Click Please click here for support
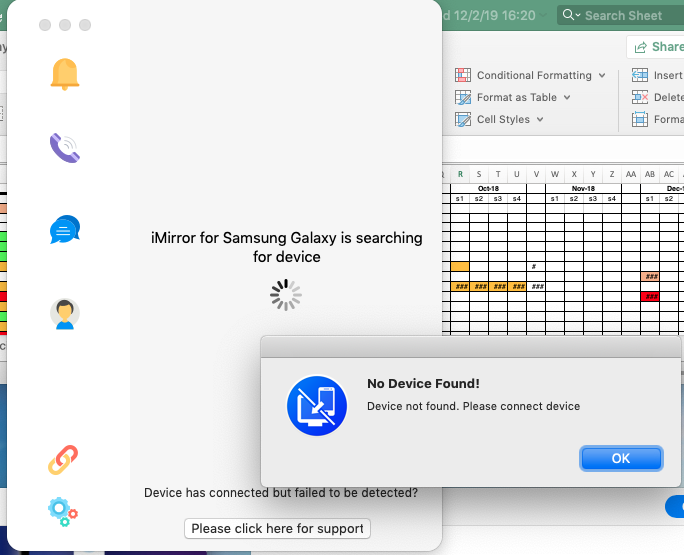 click(x=277, y=528)
